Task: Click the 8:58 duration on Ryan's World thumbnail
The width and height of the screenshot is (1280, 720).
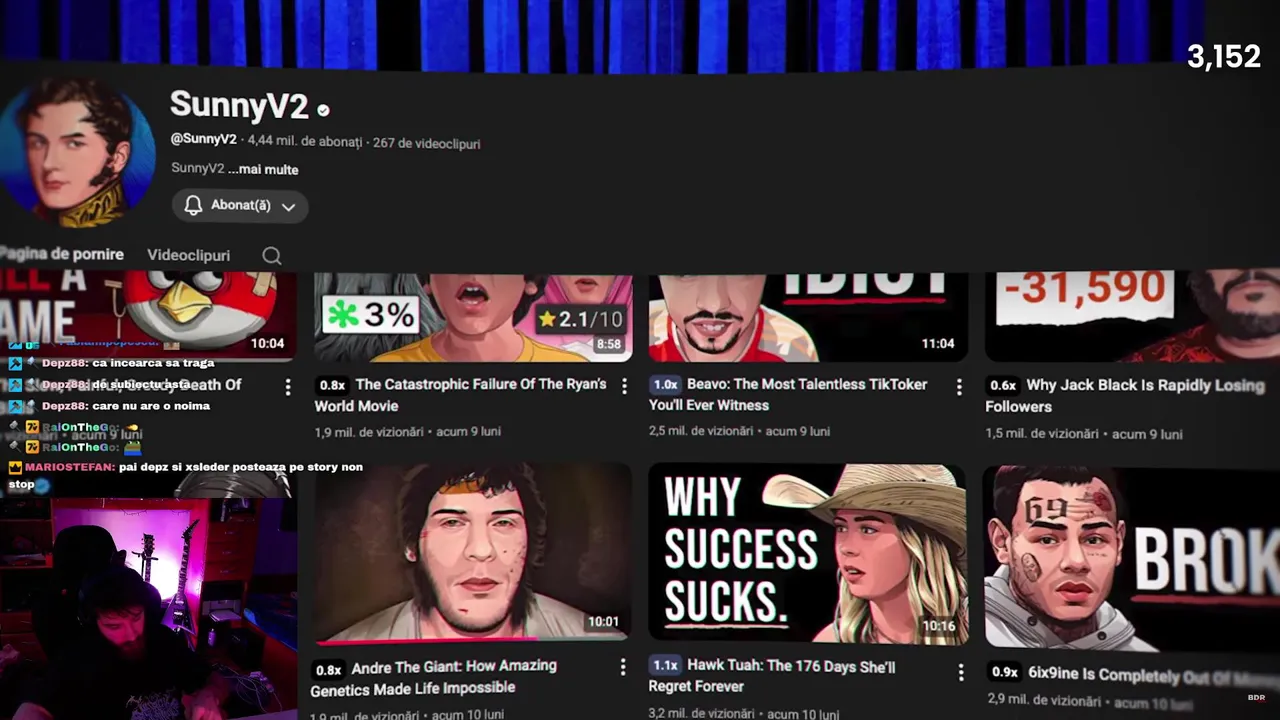Action: [x=608, y=344]
